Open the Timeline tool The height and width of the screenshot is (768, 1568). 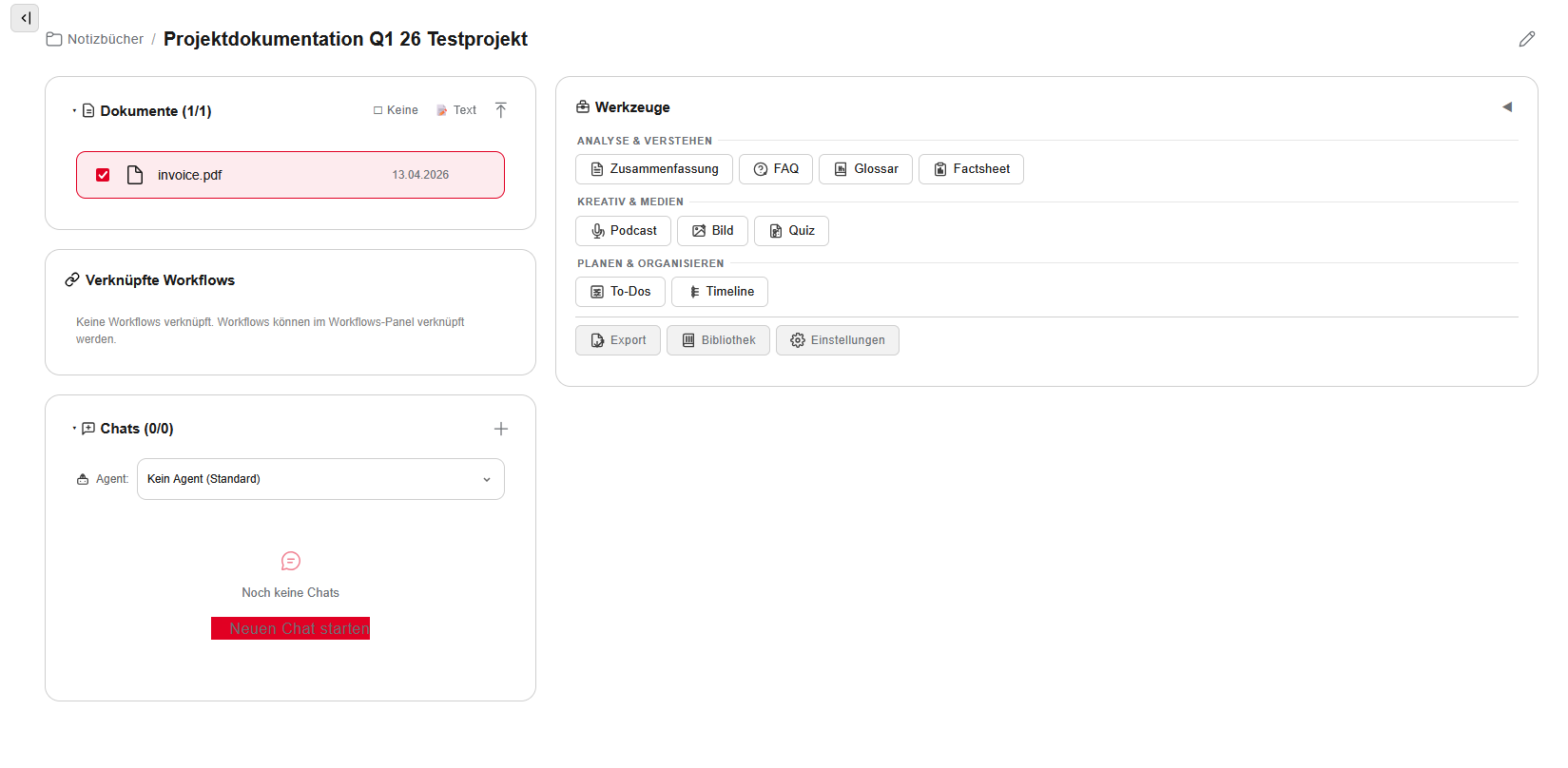pos(719,292)
